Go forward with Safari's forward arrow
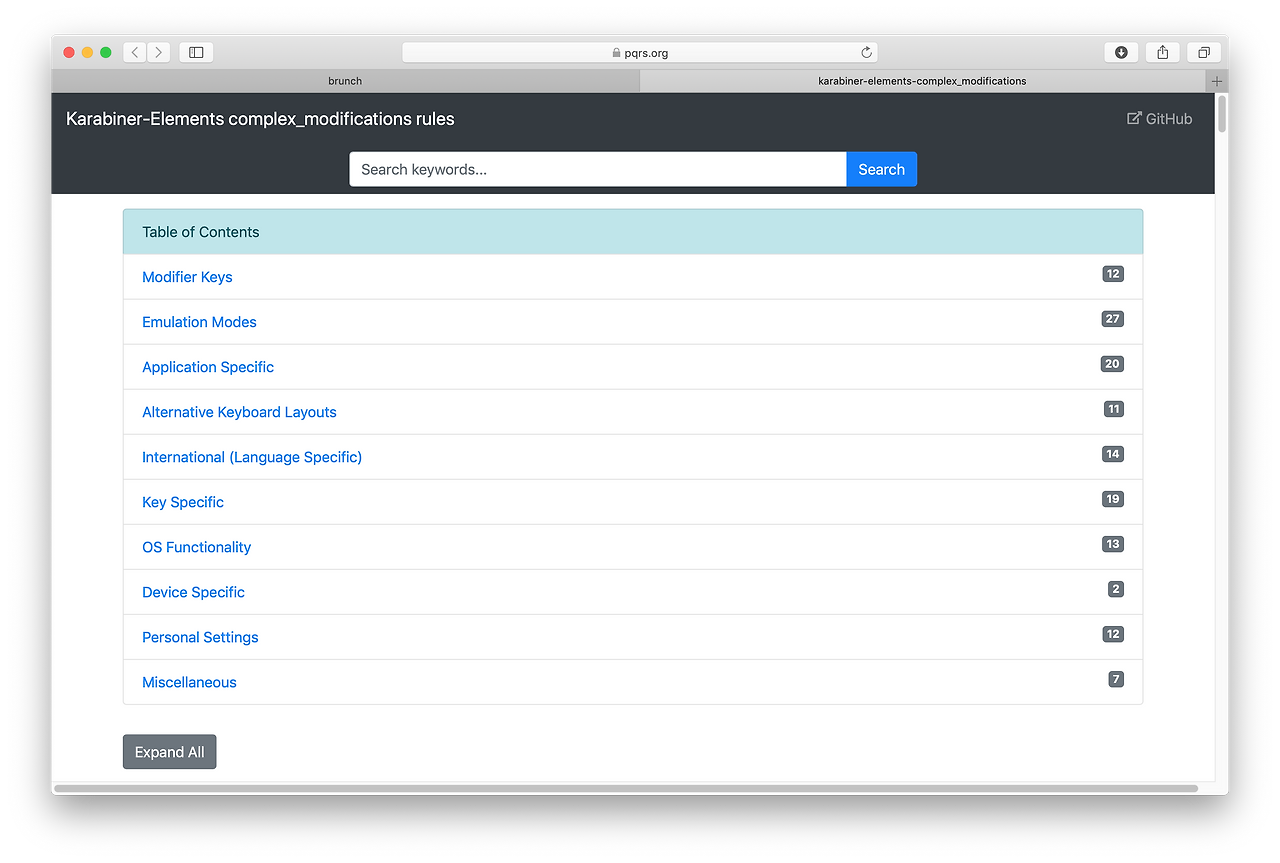The height and width of the screenshot is (863, 1280). (159, 52)
